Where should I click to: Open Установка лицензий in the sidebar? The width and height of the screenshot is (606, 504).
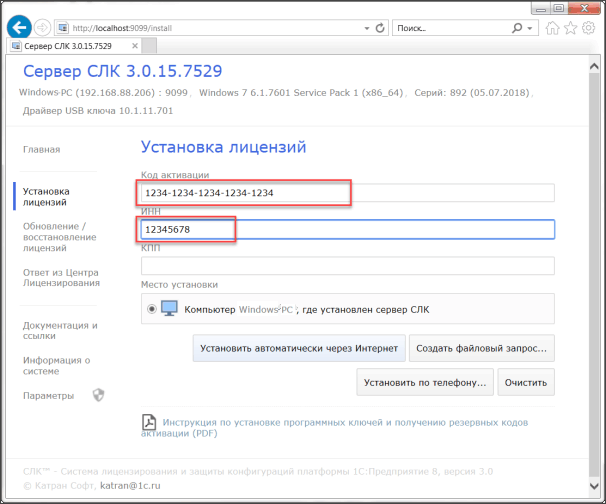[46, 197]
